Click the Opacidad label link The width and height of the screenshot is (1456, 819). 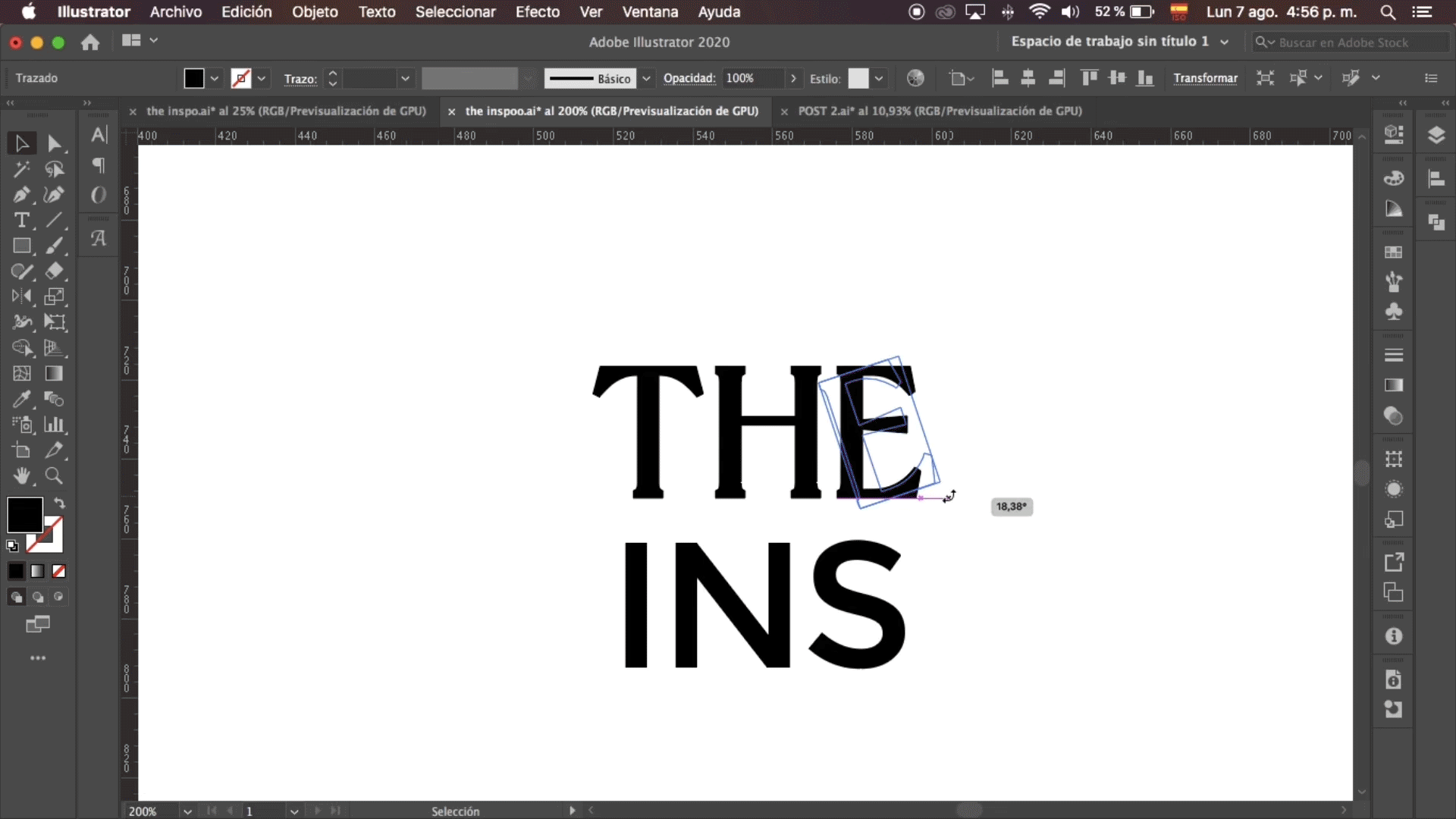pyautogui.click(x=689, y=78)
